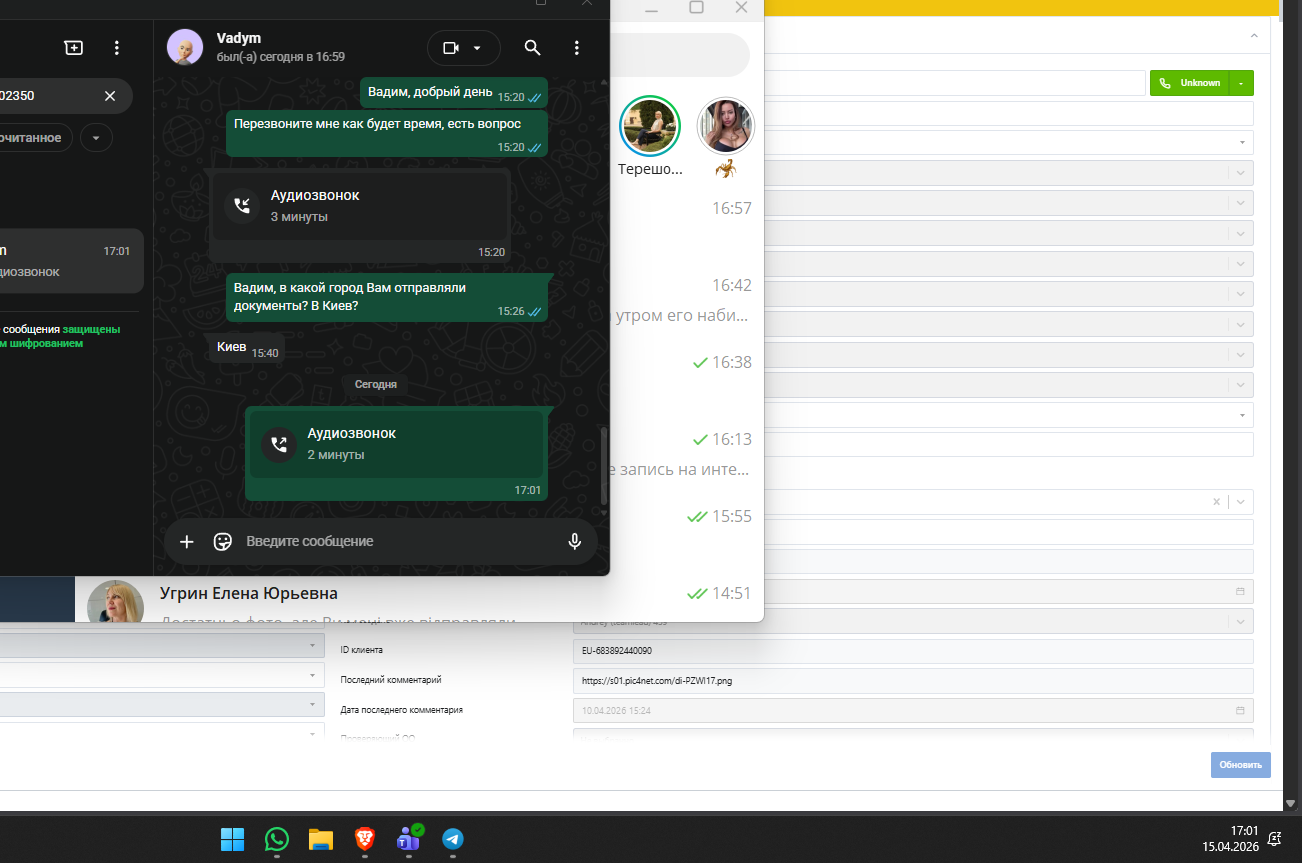Click the incoming call icon on the 3 минуты card
The image size is (1302, 863).
pos(242,205)
